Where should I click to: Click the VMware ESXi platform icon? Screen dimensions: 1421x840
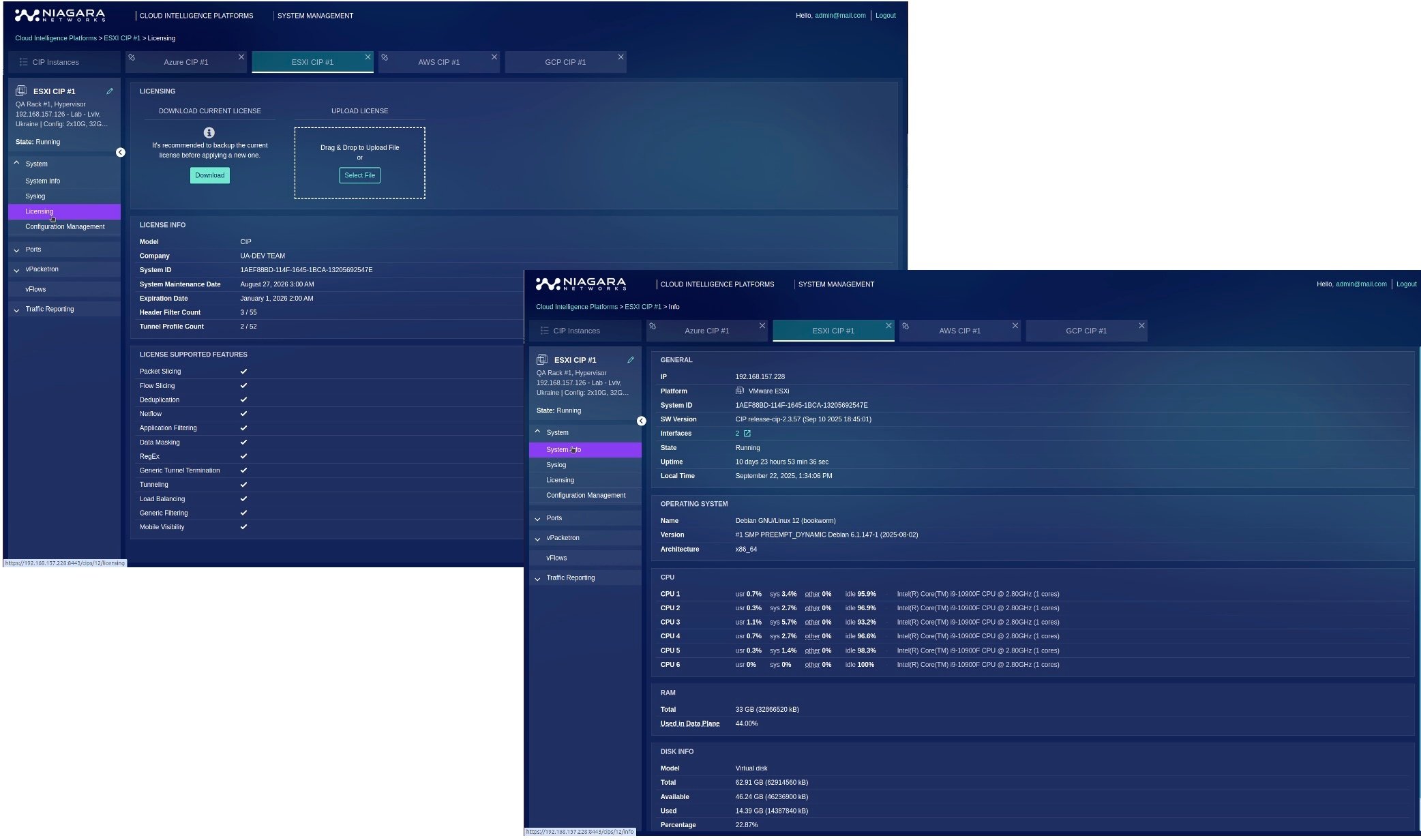pyautogui.click(x=739, y=391)
